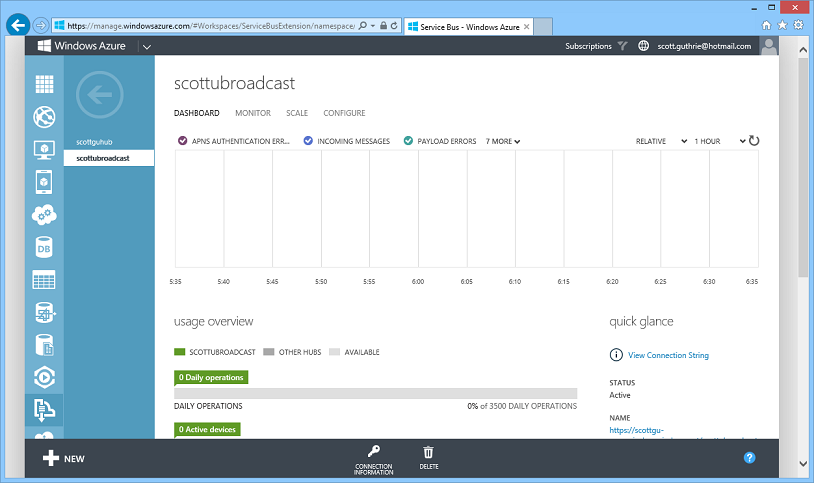
Task: Select scottubroadcast in the navigation list
Action: coord(109,158)
